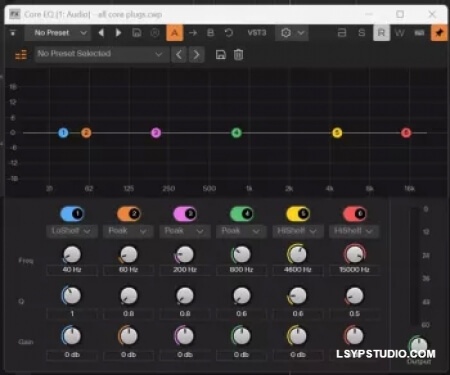Toggle band 2 orange switch
Image resolution: width=450 pixels, height=375 pixels.
click(x=128, y=214)
